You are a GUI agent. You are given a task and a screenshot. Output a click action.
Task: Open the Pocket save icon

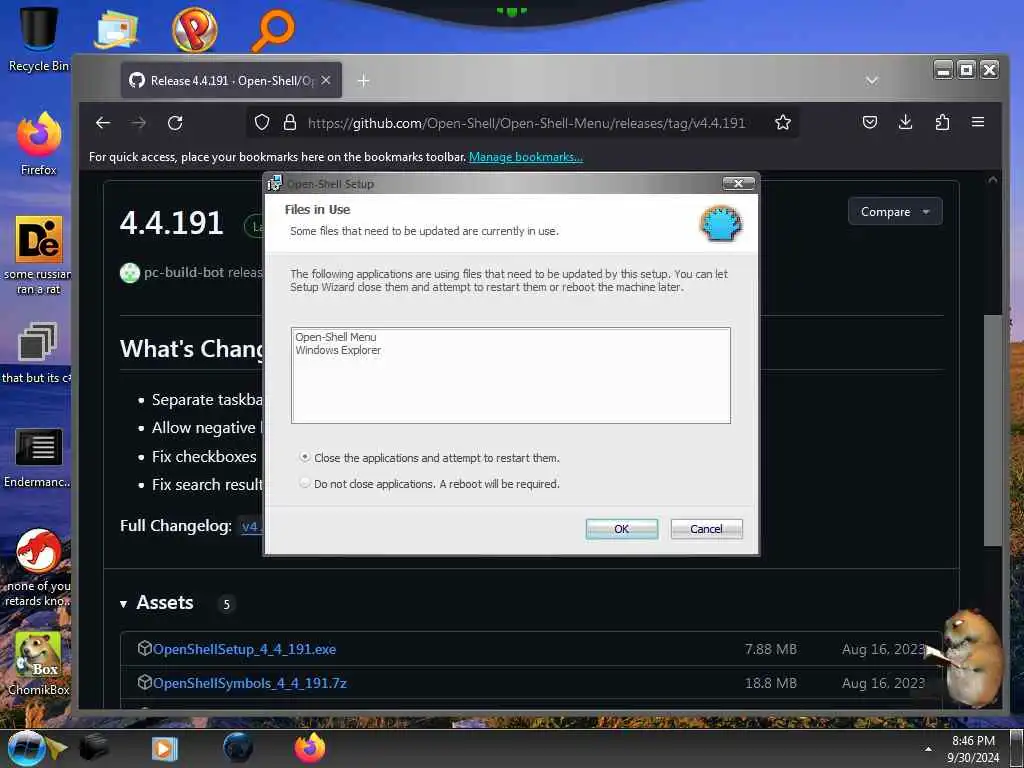click(870, 122)
